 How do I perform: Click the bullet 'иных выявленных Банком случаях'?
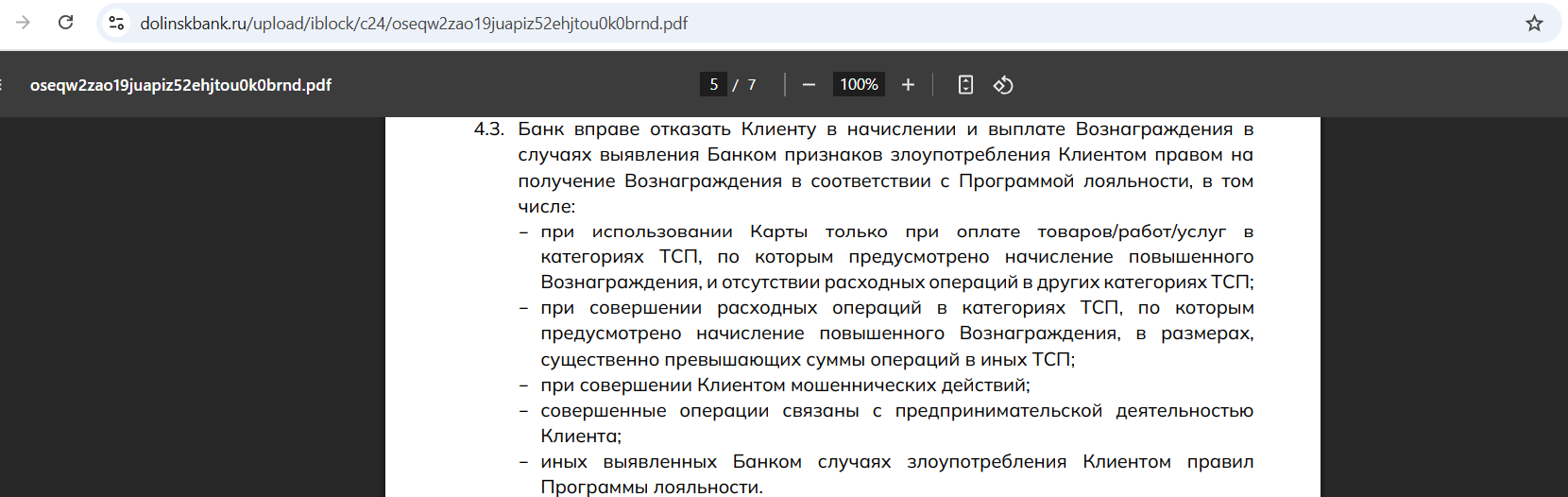click(x=897, y=462)
